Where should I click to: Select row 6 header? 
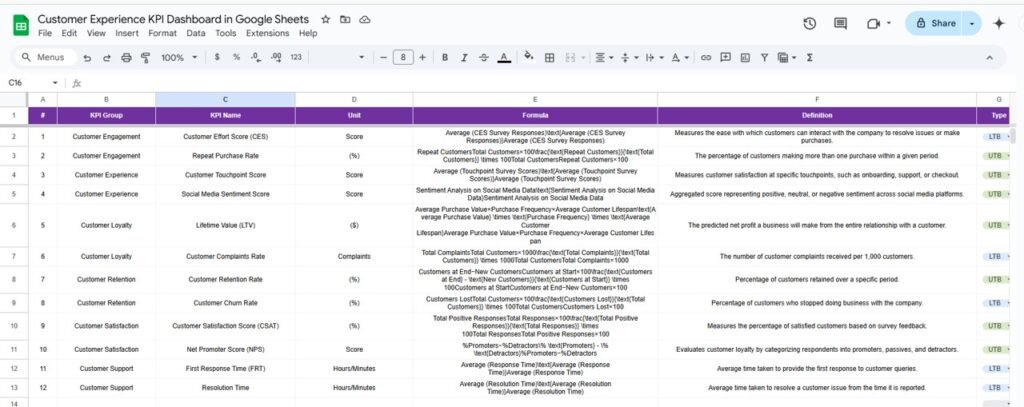14,225
